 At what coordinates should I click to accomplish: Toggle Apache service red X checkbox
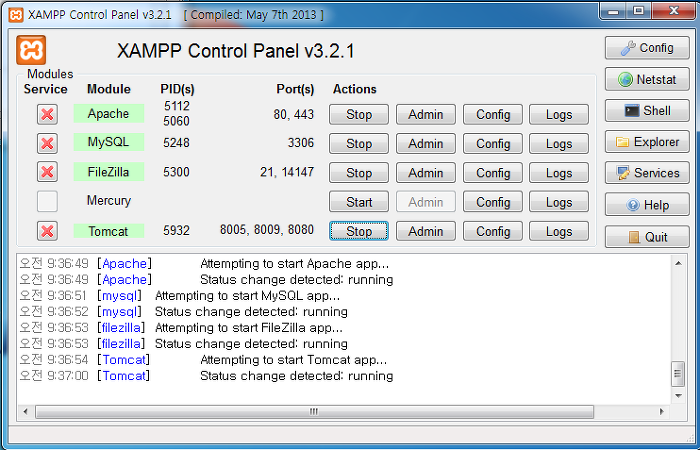pos(47,114)
